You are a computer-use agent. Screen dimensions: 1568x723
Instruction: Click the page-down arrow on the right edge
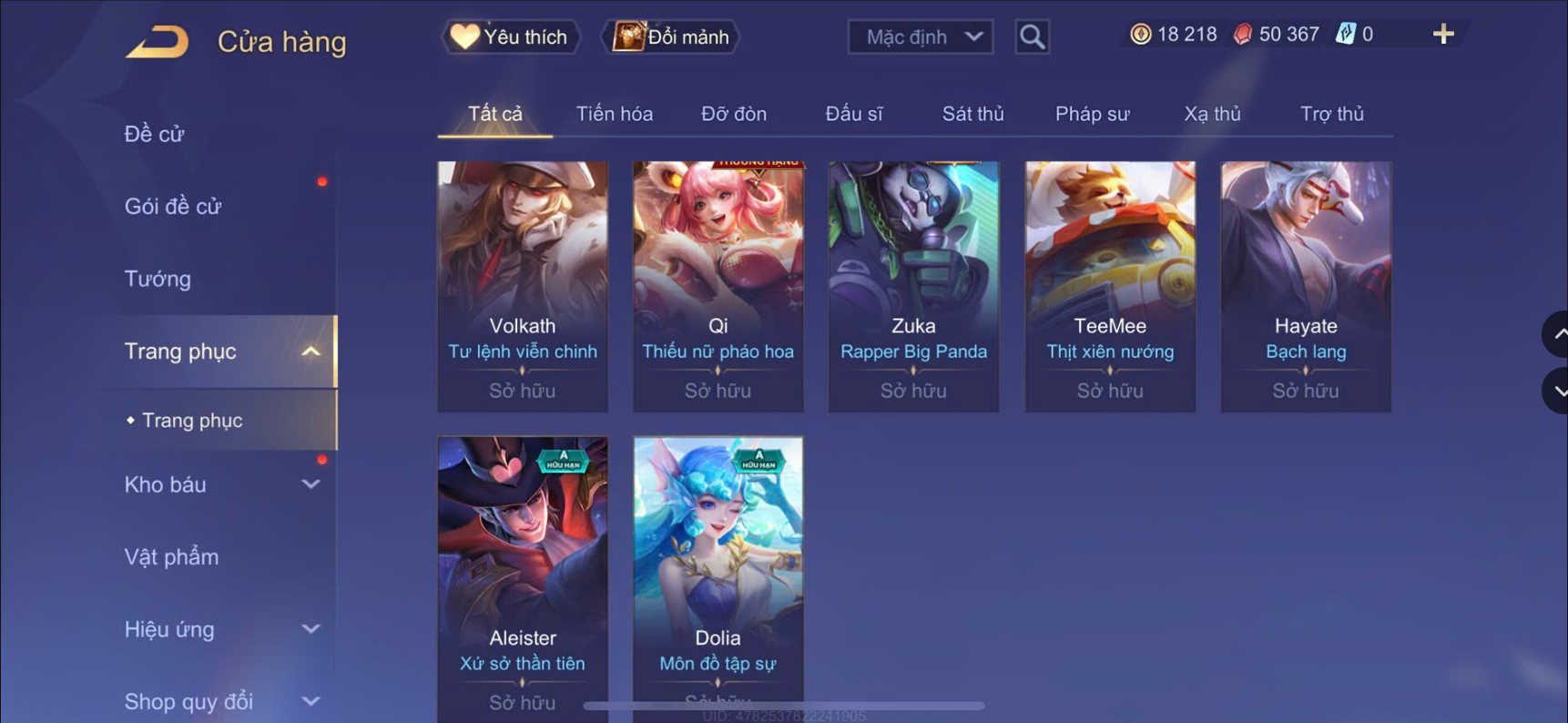click(x=1556, y=391)
